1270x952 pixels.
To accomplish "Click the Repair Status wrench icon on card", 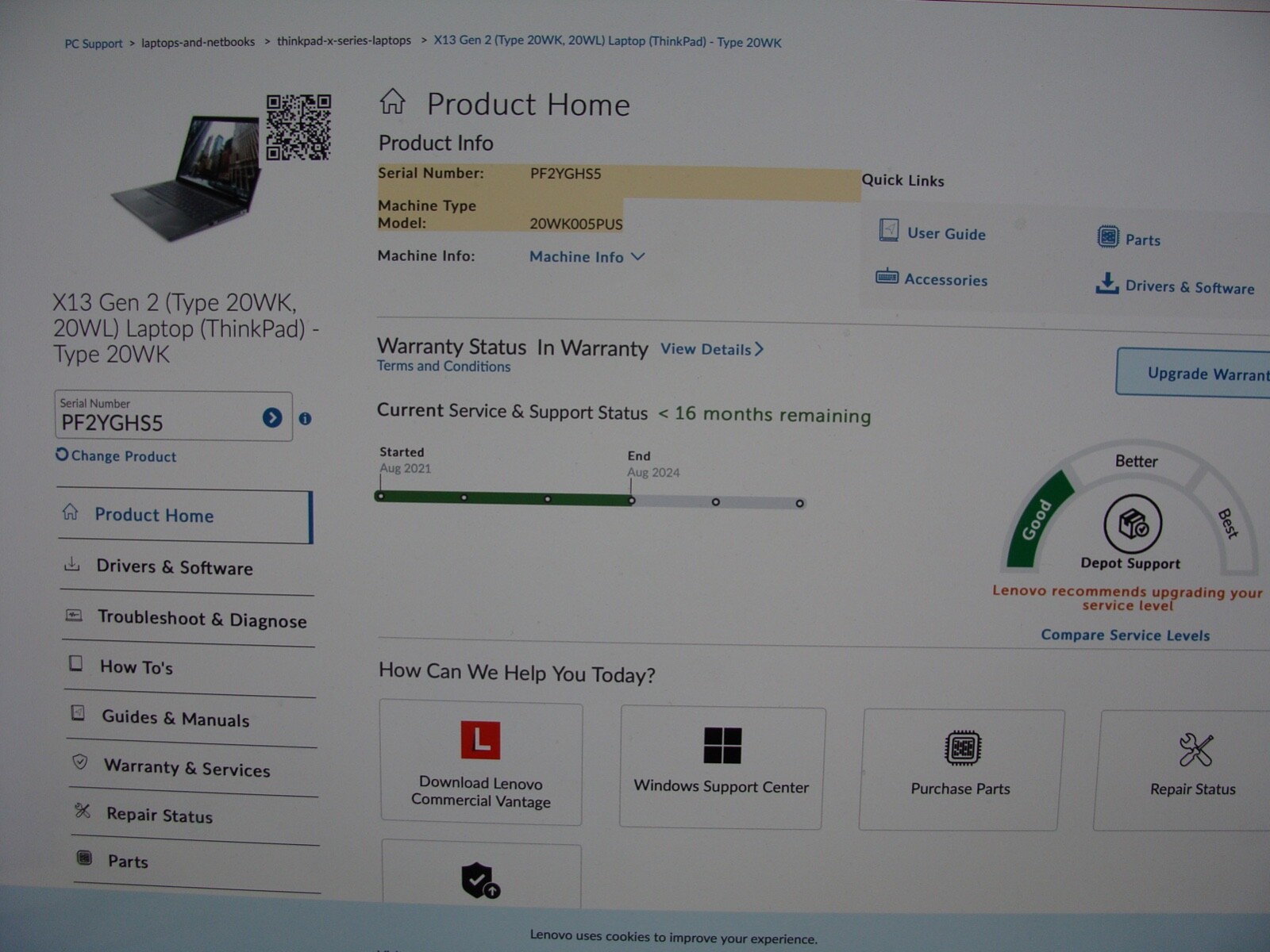I will click(x=1195, y=750).
